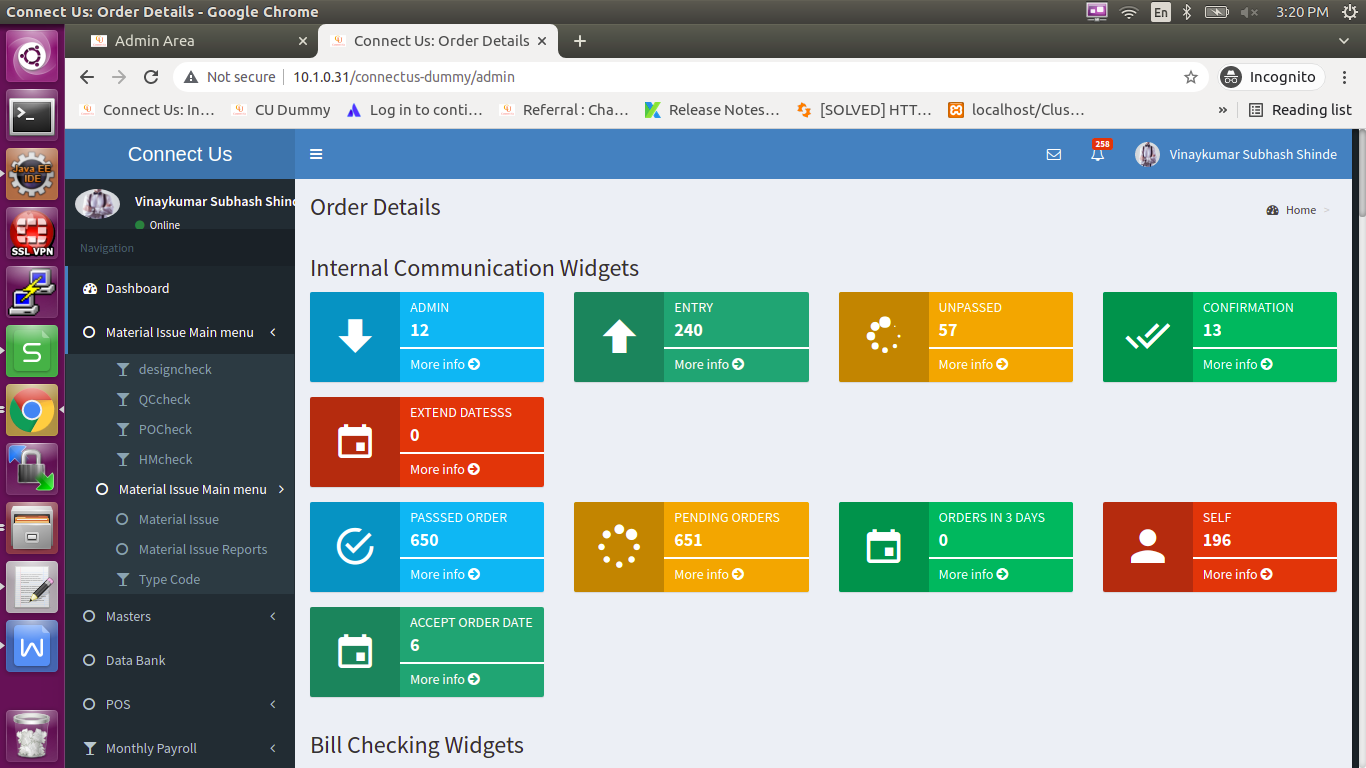Click the filter icon beside POCheck
This screenshot has height=768, width=1366.
123,429
